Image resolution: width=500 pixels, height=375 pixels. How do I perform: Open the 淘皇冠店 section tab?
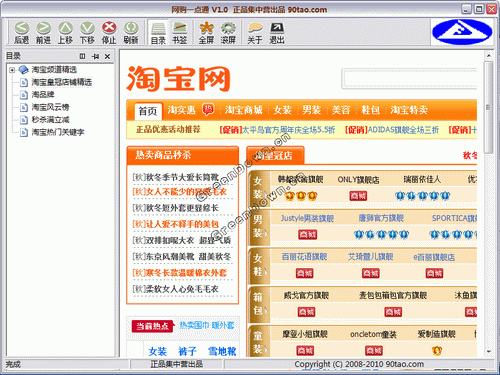click(275, 155)
